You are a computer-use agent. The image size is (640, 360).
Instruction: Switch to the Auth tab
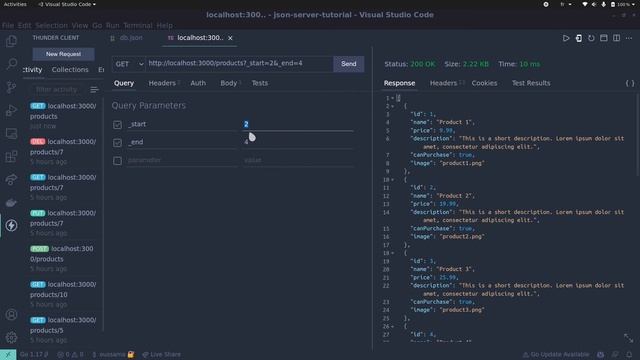pos(198,83)
